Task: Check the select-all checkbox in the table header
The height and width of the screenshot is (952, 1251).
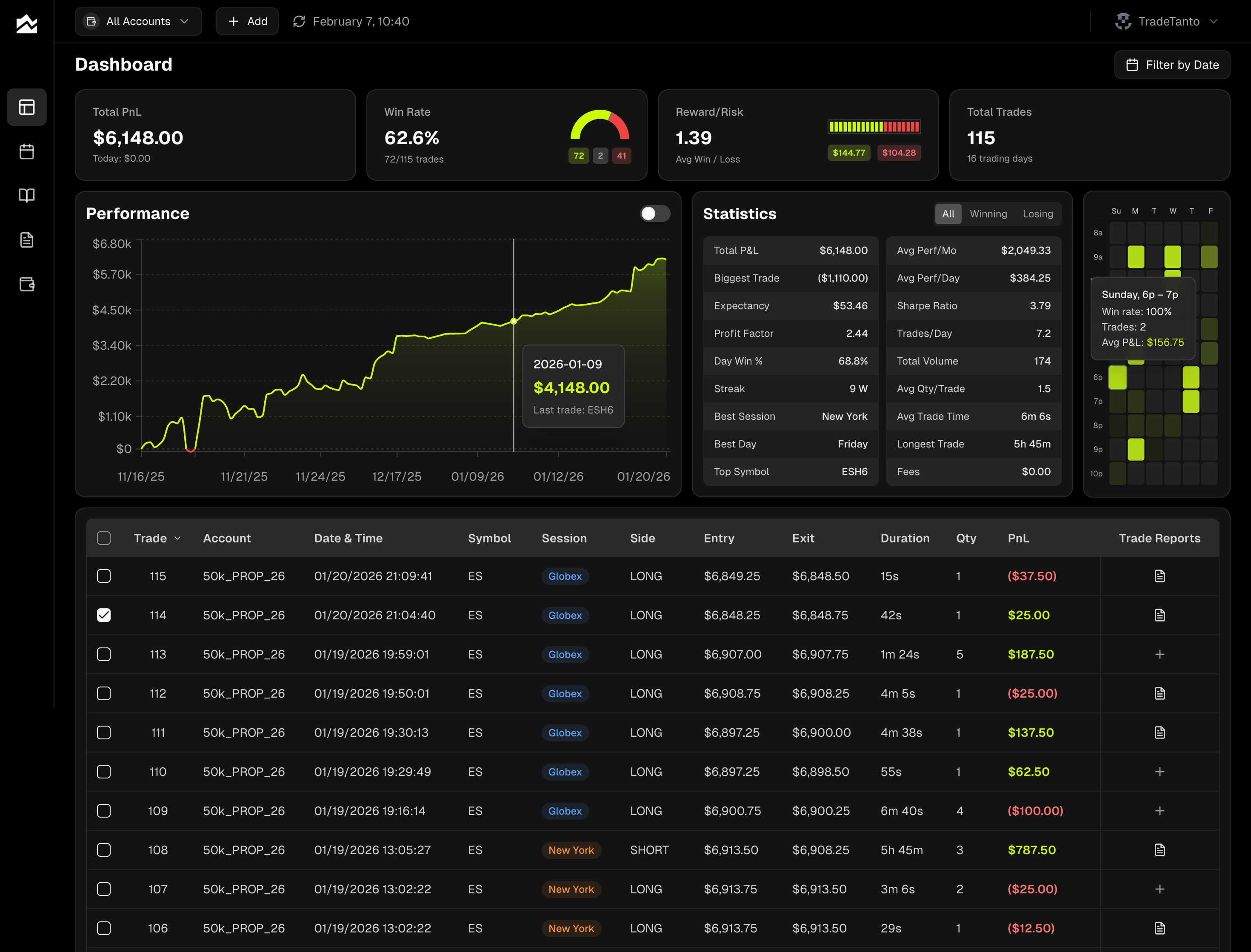Action: coord(104,538)
